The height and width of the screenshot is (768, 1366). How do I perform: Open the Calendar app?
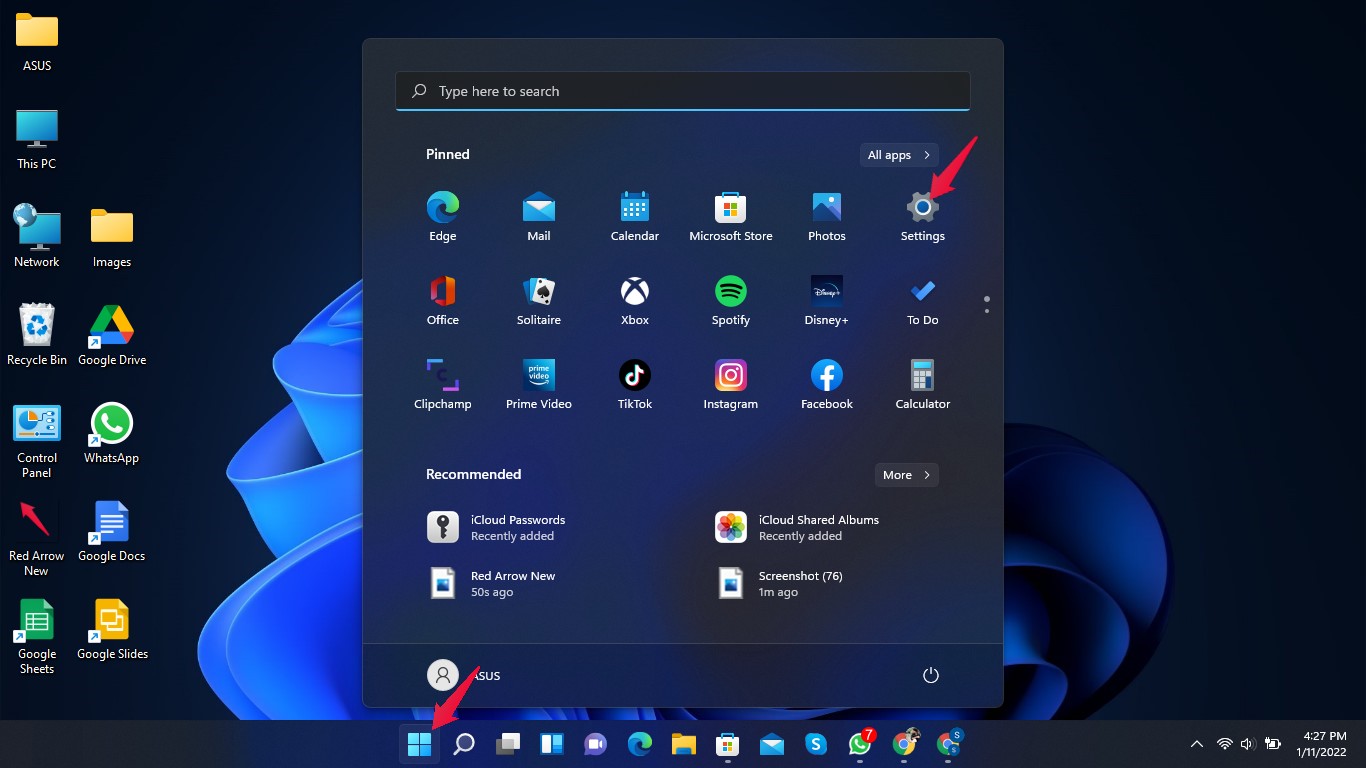tap(635, 214)
